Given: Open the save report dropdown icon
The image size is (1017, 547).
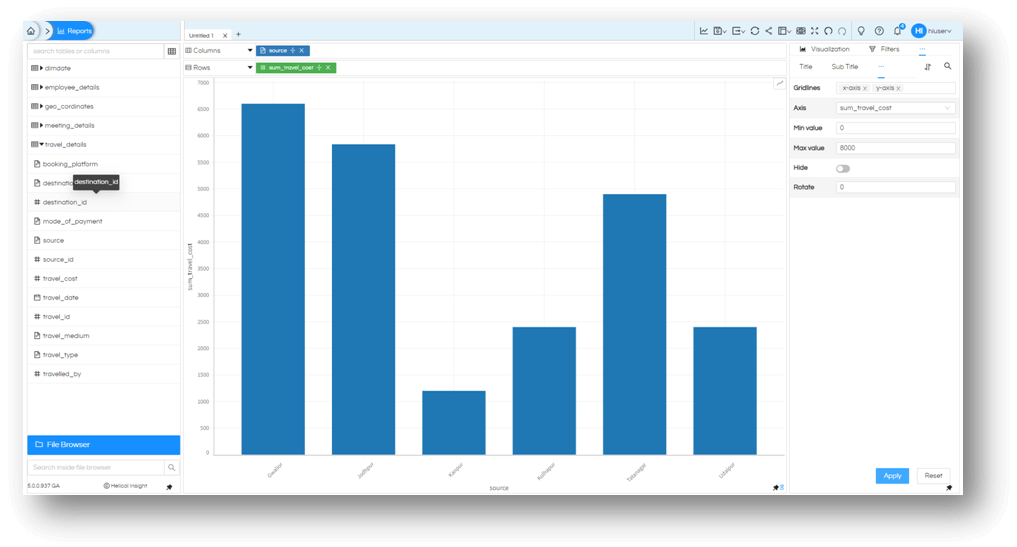Looking at the screenshot, I should click(x=720, y=30).
